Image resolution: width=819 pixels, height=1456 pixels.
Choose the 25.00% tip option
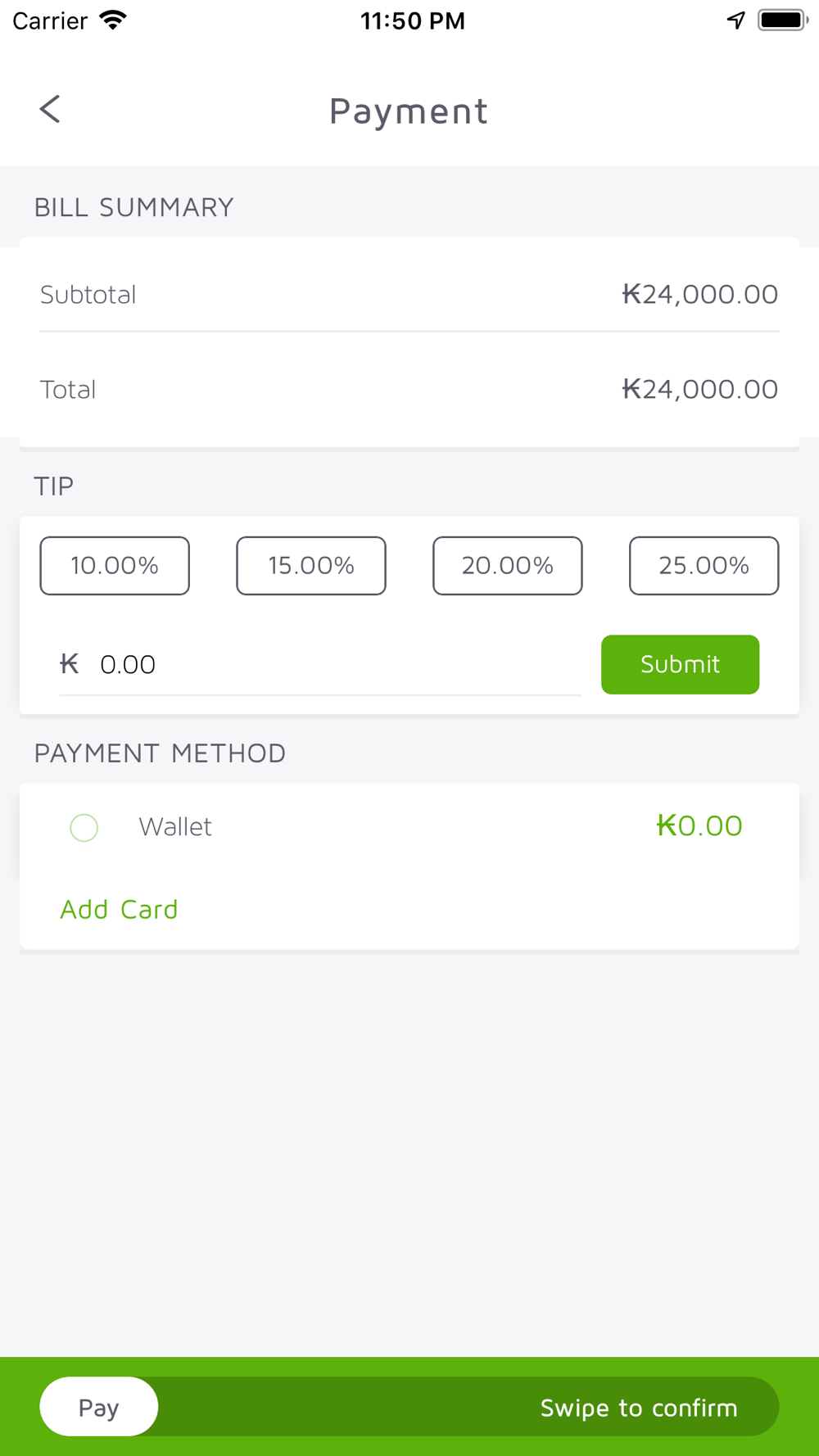704,566
